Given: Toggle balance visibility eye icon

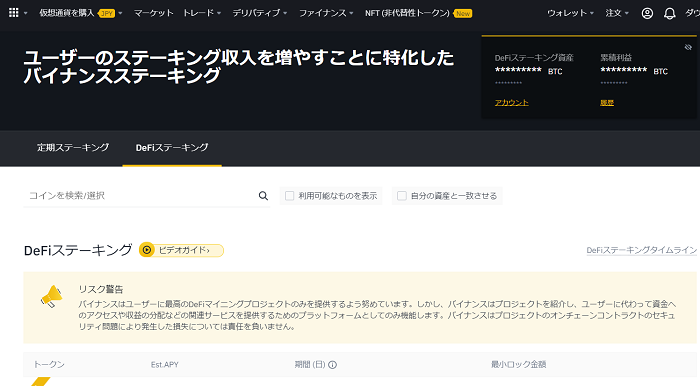Looking at the screenshot, I should tap(688, 47).
